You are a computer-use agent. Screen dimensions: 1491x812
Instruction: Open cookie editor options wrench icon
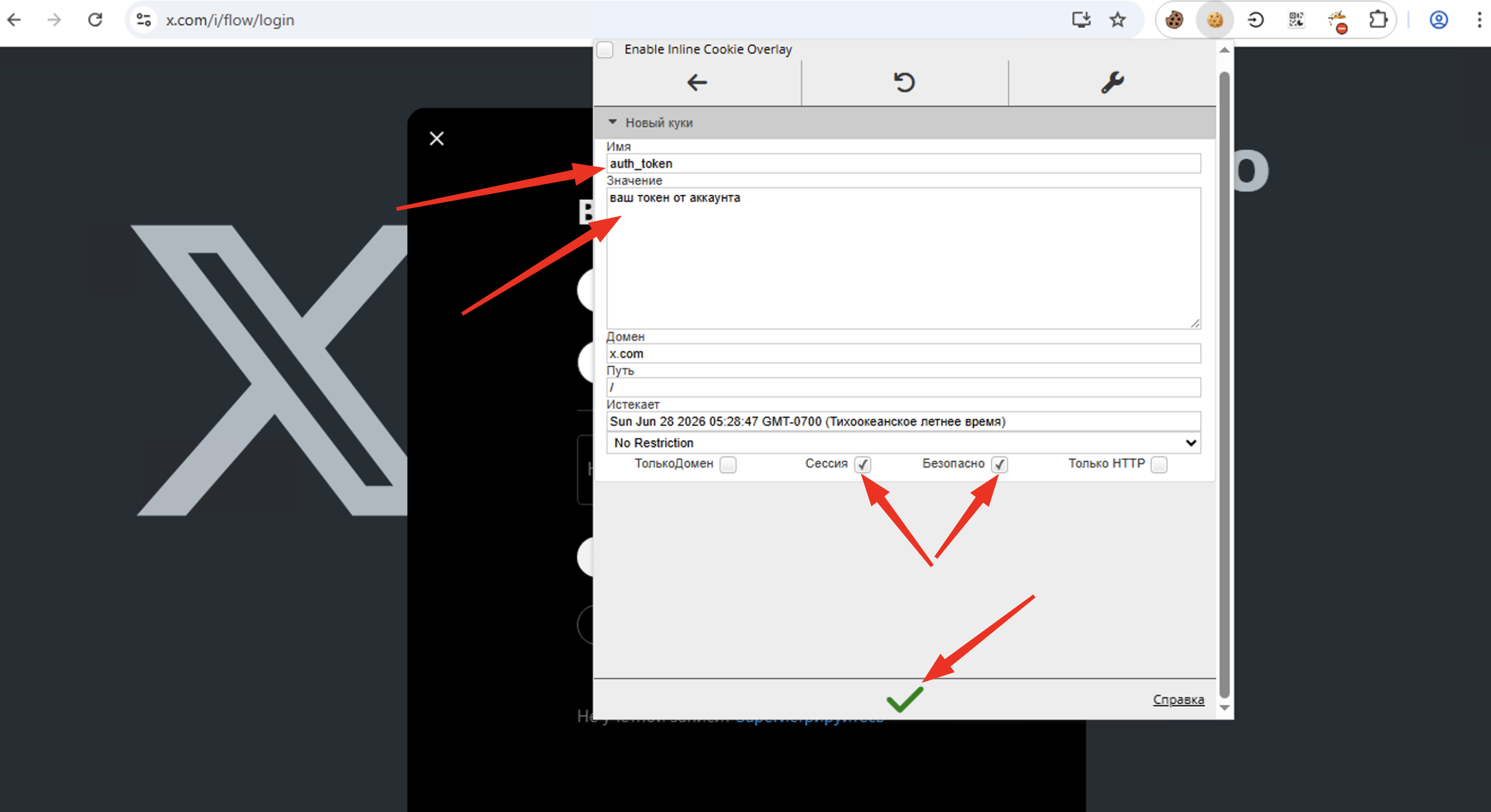point(1112,82)
